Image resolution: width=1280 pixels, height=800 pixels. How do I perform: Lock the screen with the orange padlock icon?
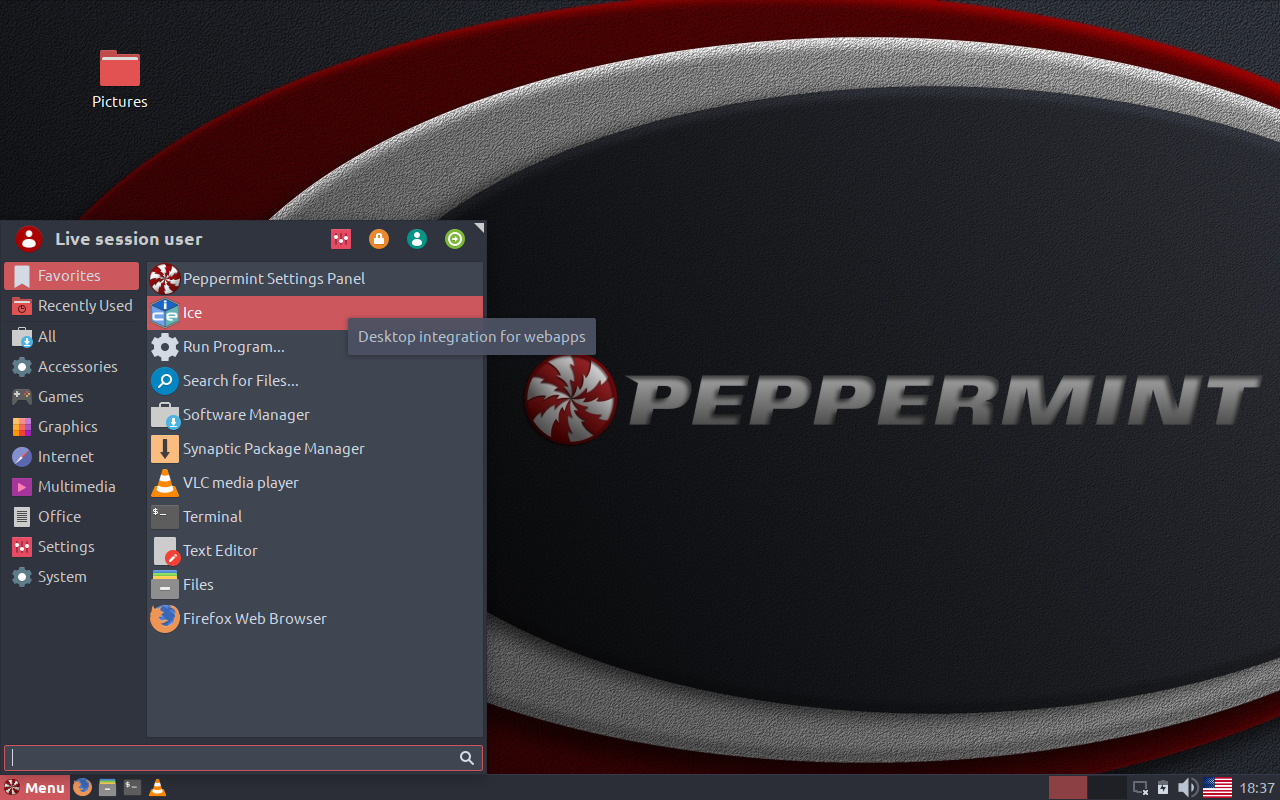point(378,239)
